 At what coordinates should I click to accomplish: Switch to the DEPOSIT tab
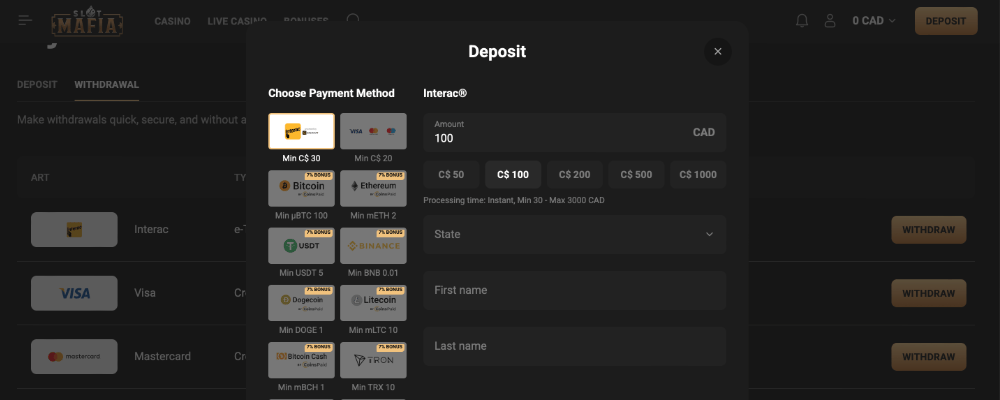[x=37, y=85]
